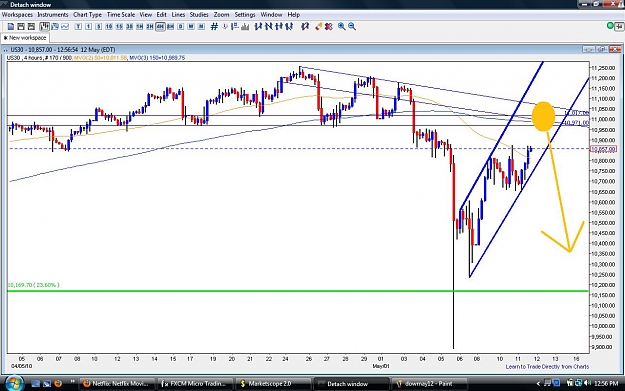Switch to the 10 minute timeframe
The image size is (625, 391).
click(x=109, y=27)
